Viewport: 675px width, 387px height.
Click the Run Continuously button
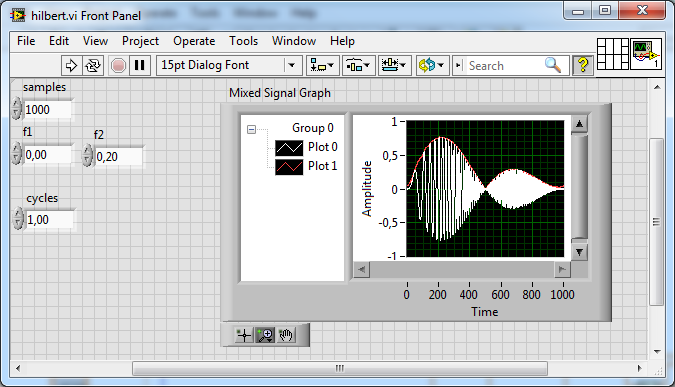pos(93,65)
